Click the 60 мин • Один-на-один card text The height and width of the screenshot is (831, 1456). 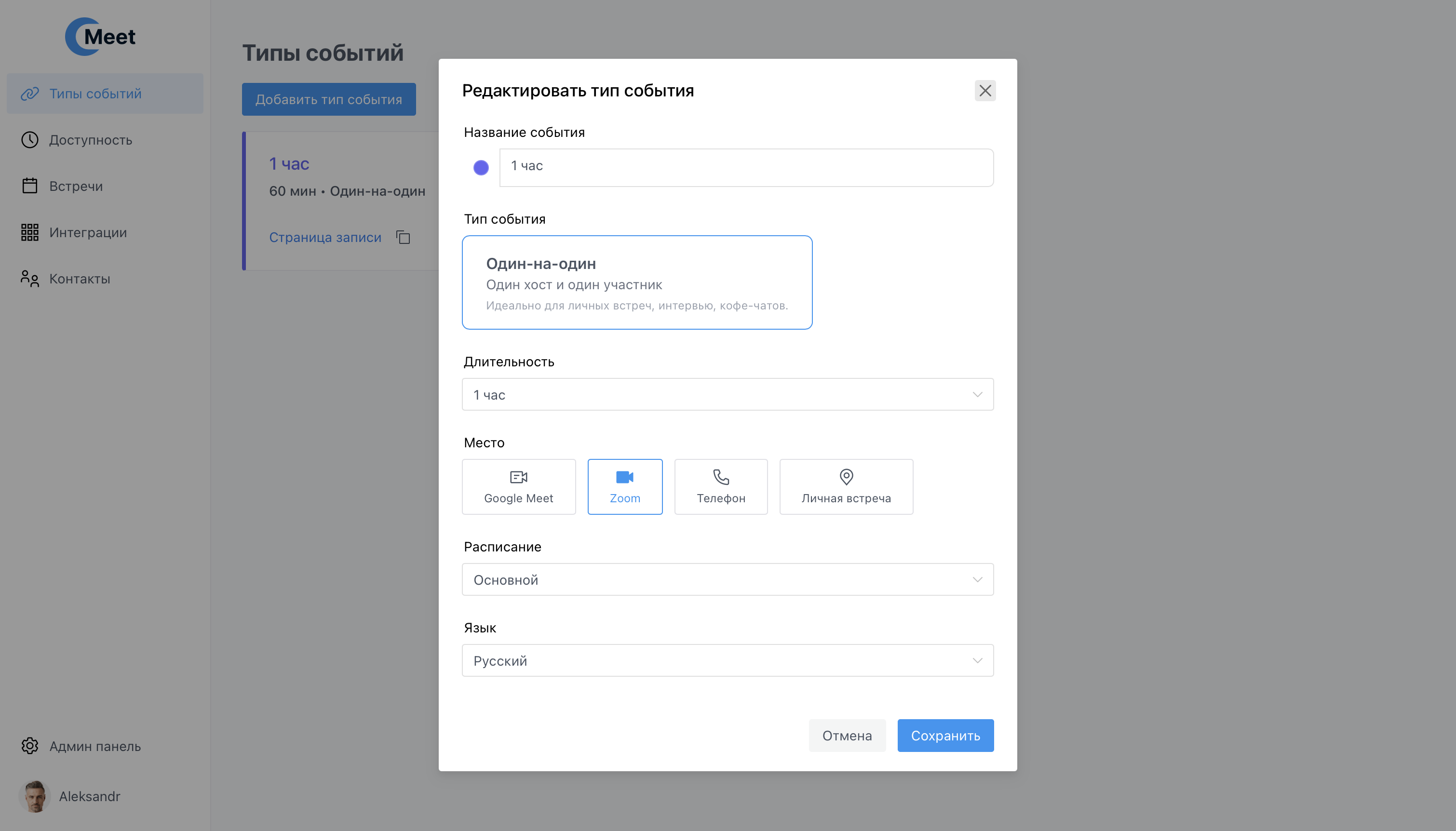pos(347,191)
